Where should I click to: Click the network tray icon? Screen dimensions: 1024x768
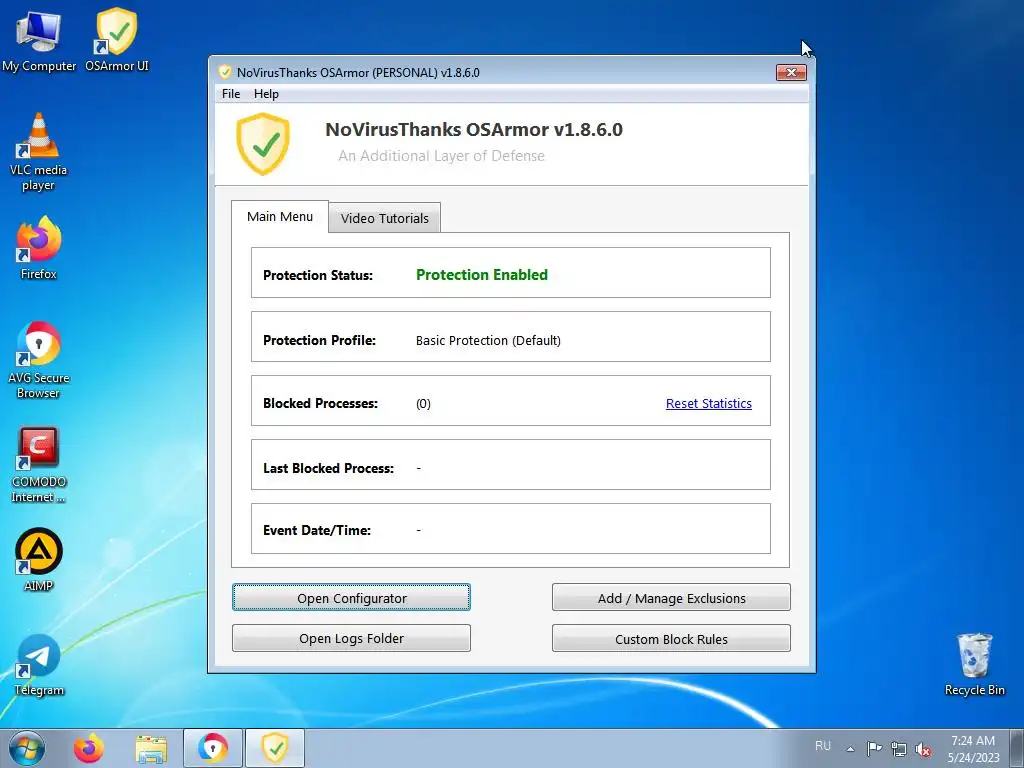[x=899, y=748]
